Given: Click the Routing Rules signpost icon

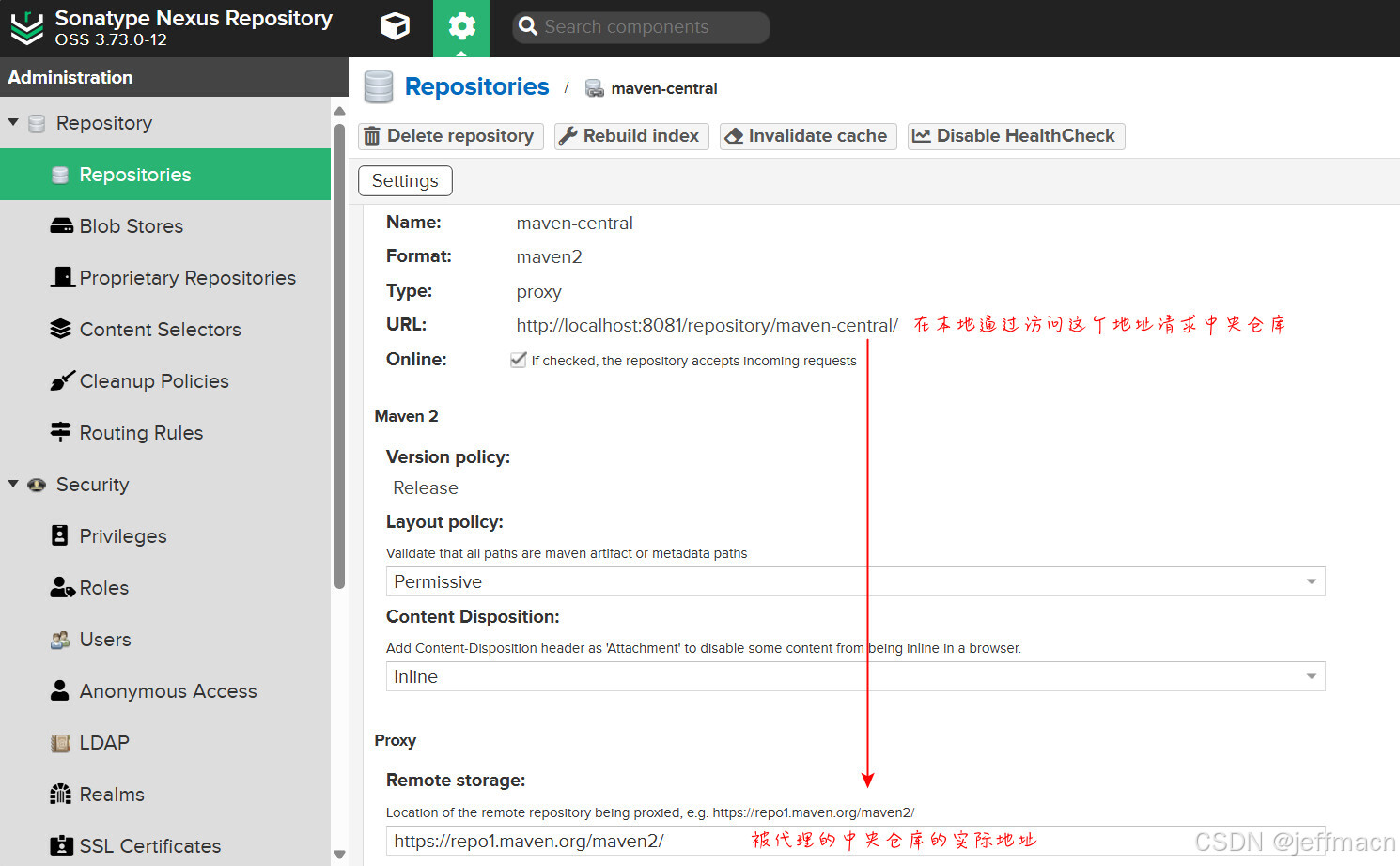Looking at the screenshot, I should coord(61,432).
